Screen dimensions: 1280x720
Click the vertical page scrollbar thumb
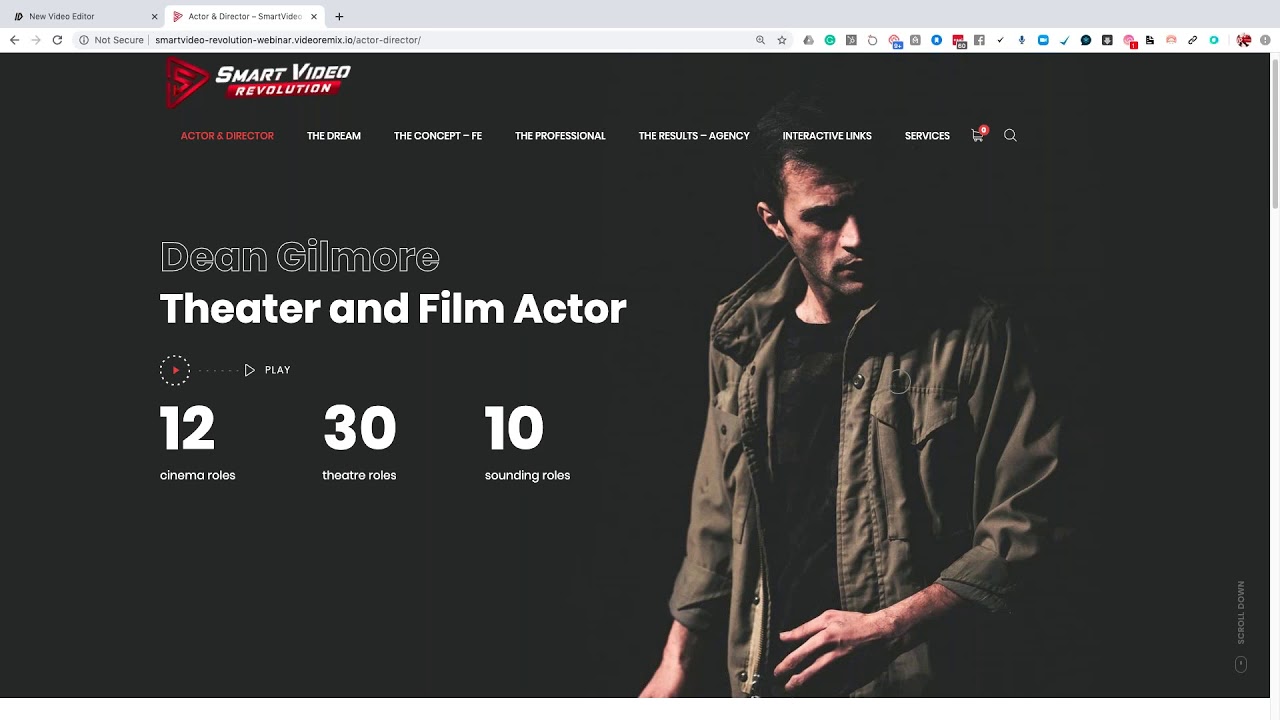1274,134
